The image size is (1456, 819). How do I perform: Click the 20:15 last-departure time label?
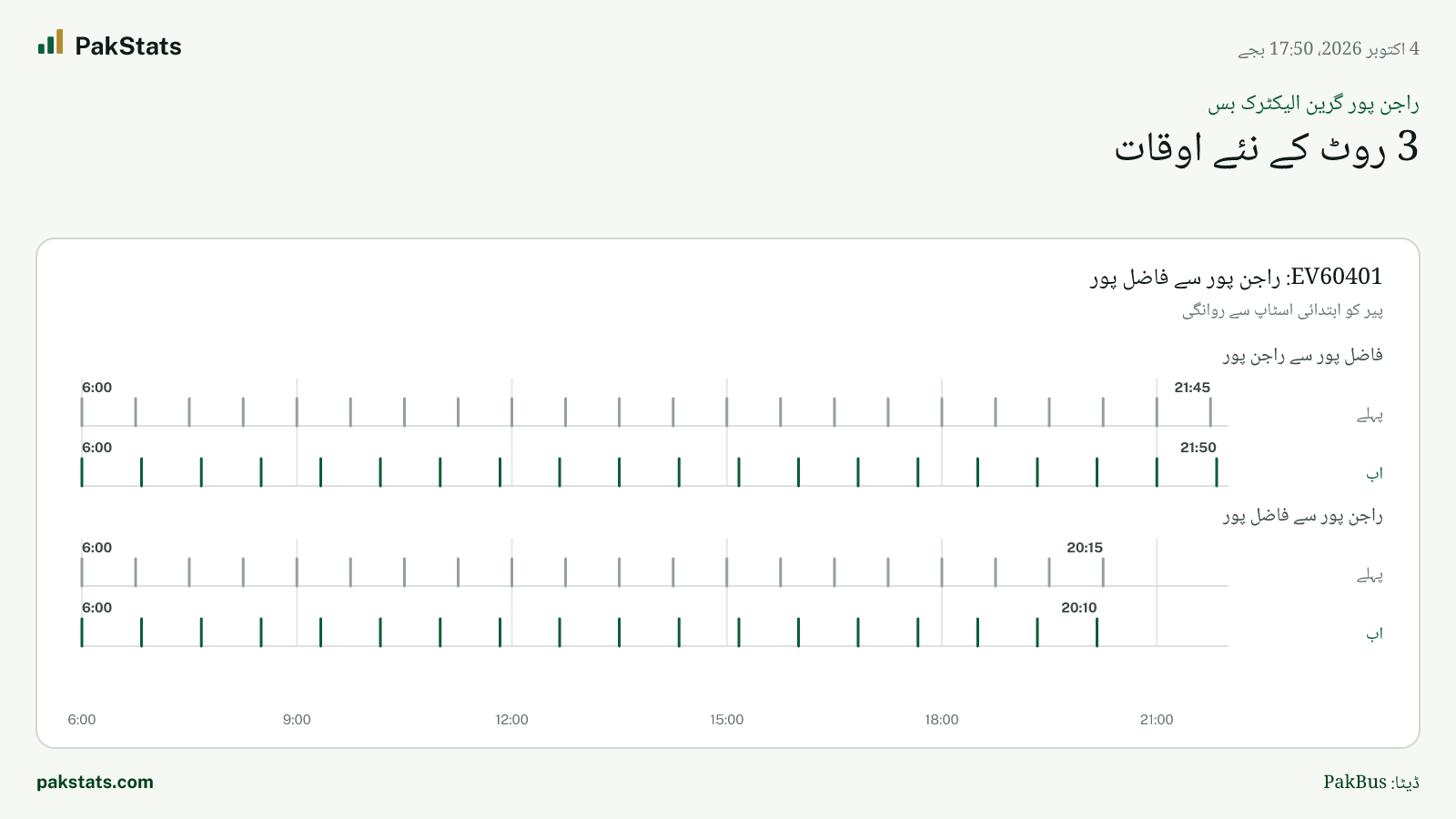1085,548
